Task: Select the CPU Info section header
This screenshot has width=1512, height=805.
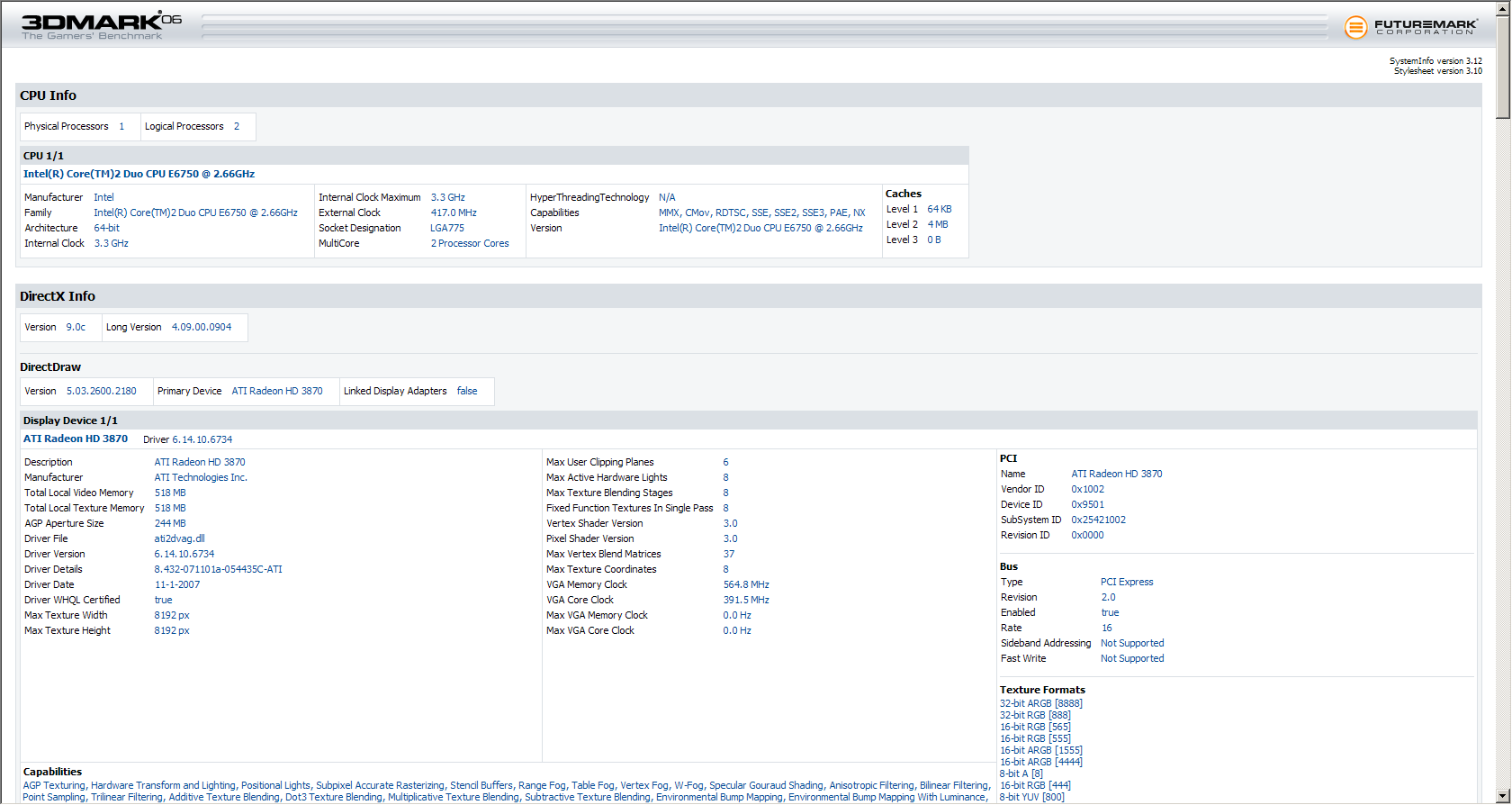Action: pyautogui.click(x=749, y=95)
